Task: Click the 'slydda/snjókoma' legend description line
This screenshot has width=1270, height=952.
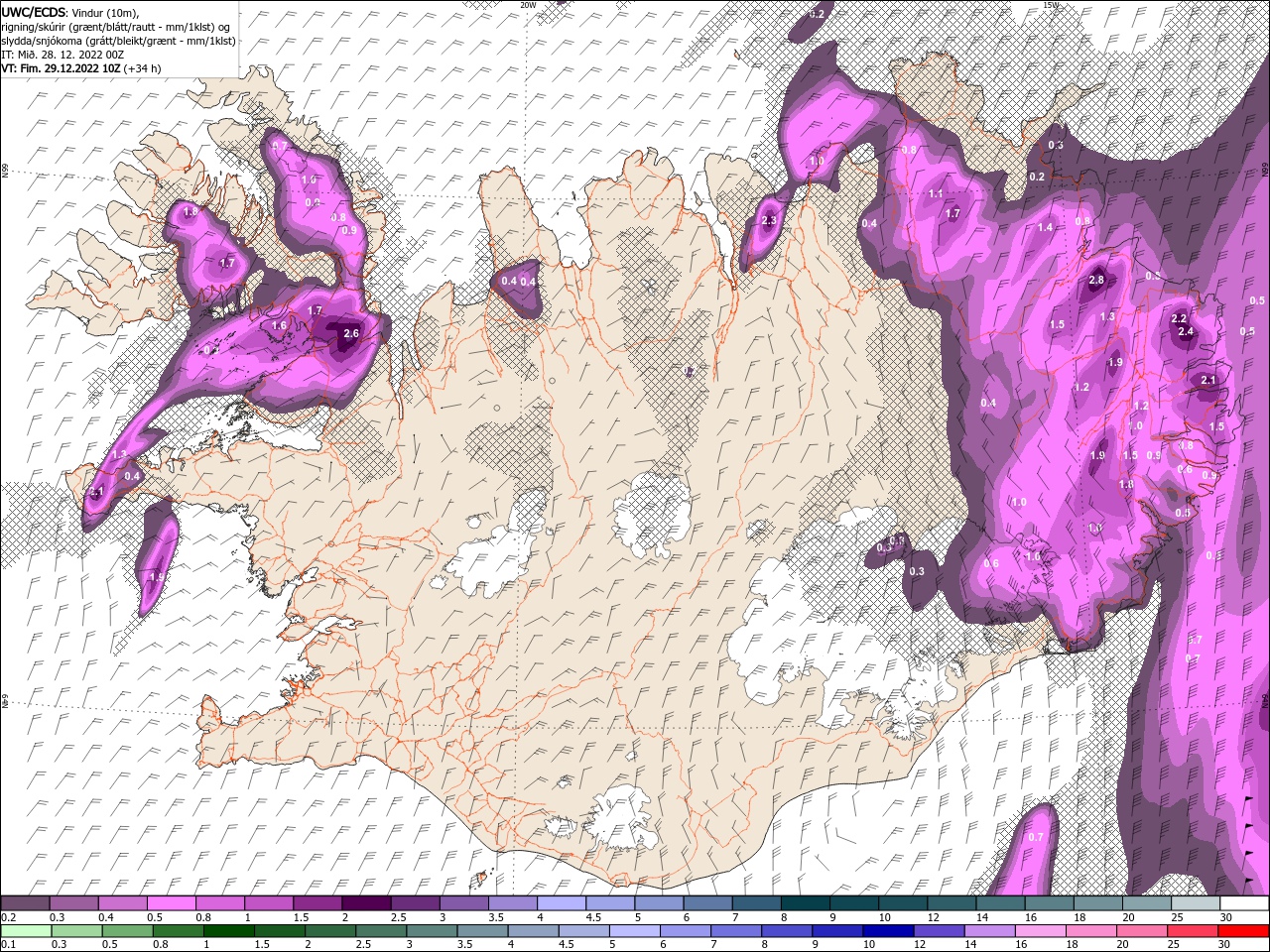Action: [118, 41]
